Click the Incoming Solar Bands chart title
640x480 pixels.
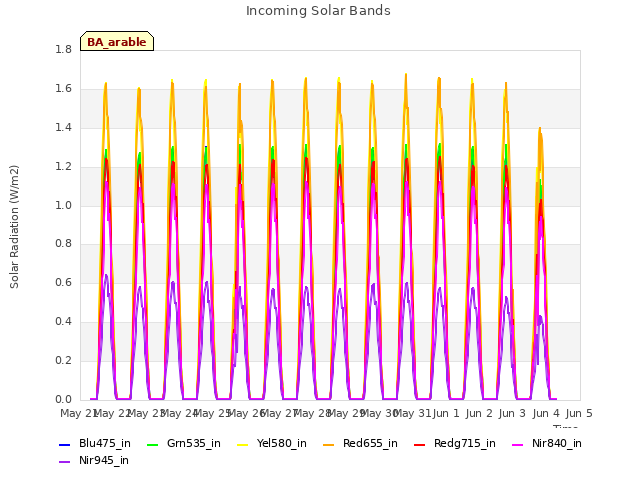(x=318, y=11)
